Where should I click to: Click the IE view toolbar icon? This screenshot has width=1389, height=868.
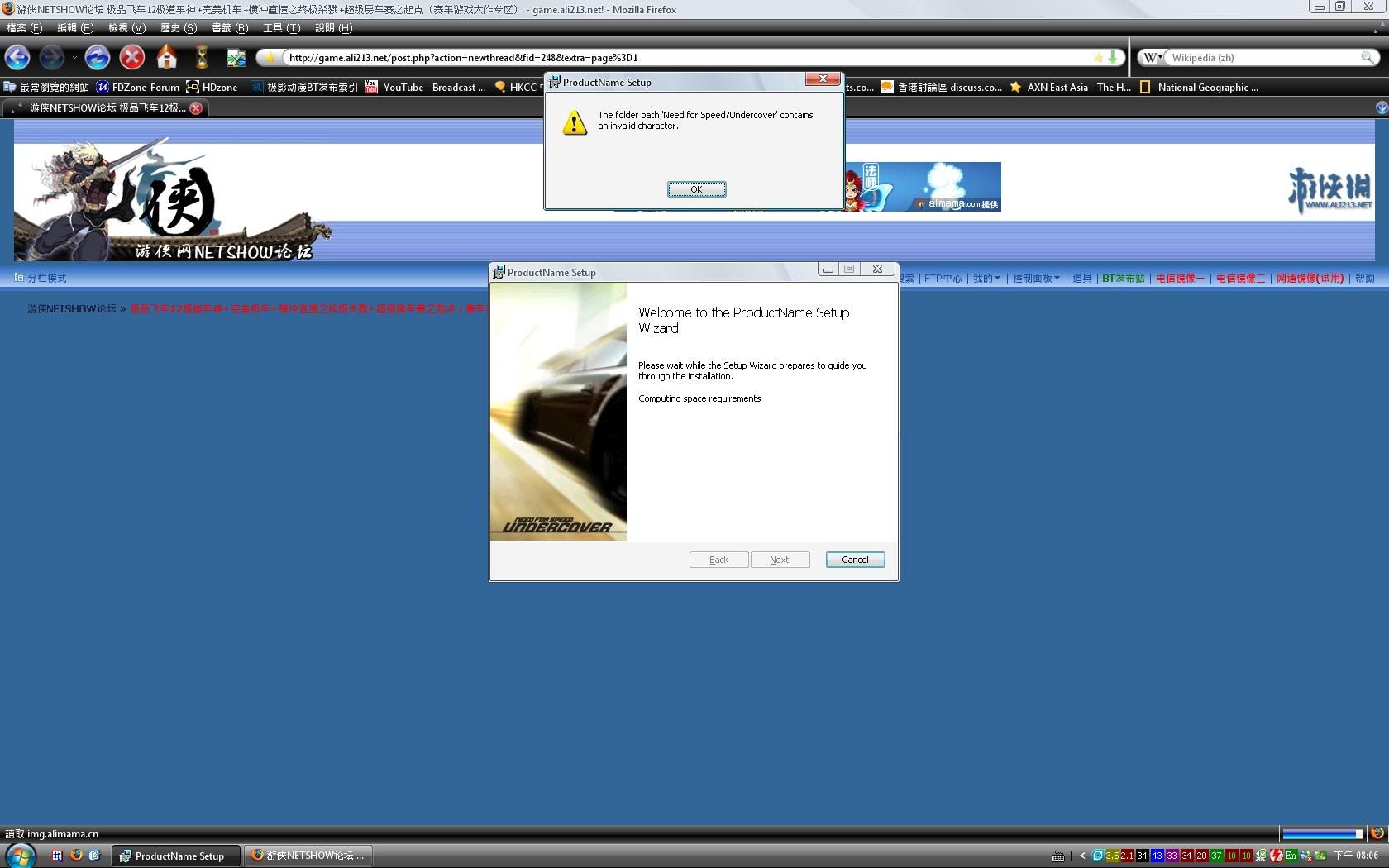(x=236, y=58)
